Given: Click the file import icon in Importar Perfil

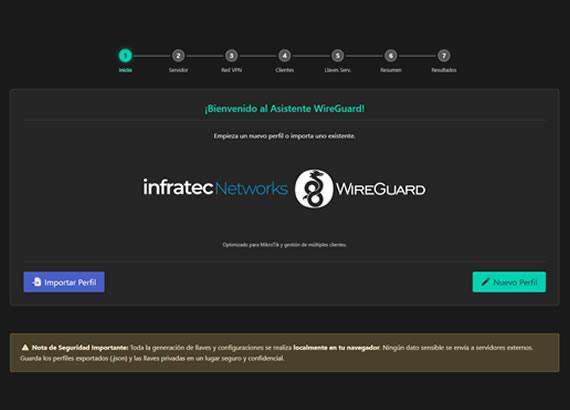Looking at the screenshot, I should (37, 282).
